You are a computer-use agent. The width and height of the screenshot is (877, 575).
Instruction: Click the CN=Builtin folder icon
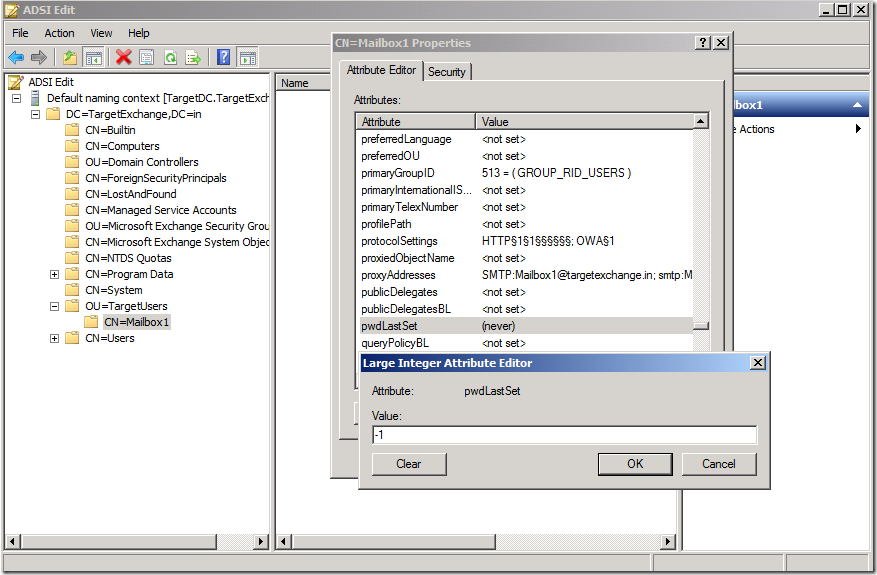point(72,130)
